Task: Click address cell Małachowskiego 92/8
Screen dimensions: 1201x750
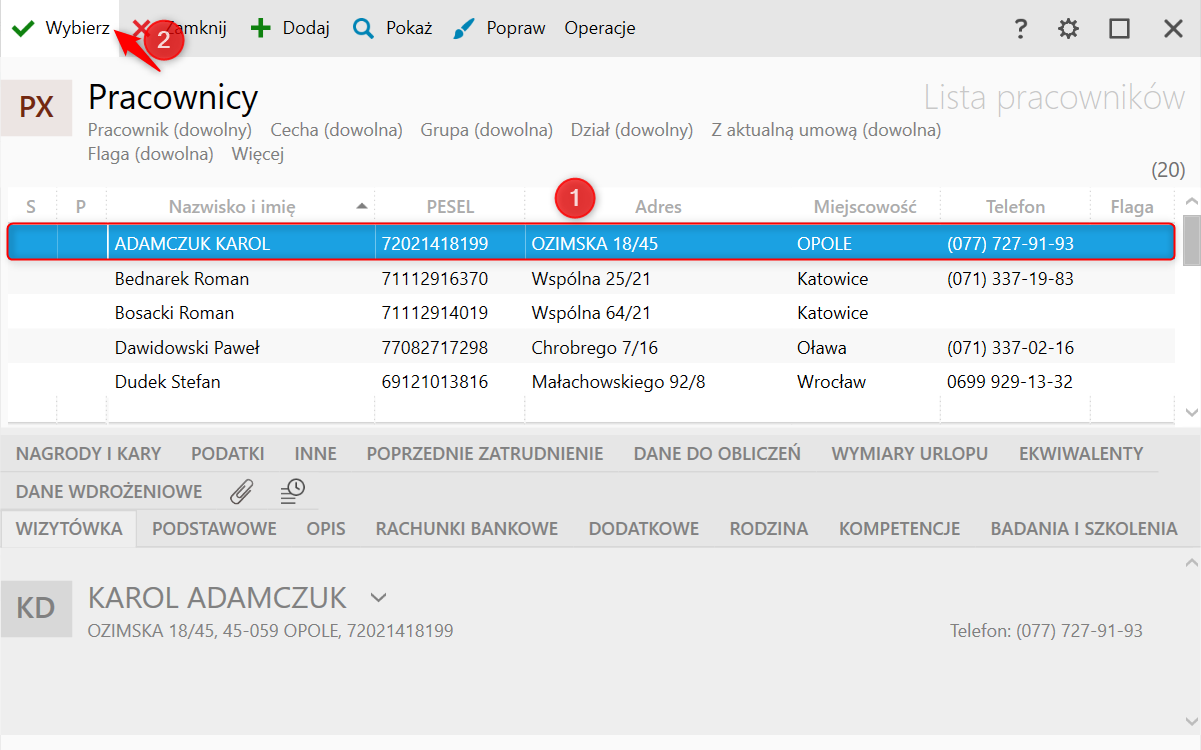Action: pyautogui.click(x=618, y=382)
